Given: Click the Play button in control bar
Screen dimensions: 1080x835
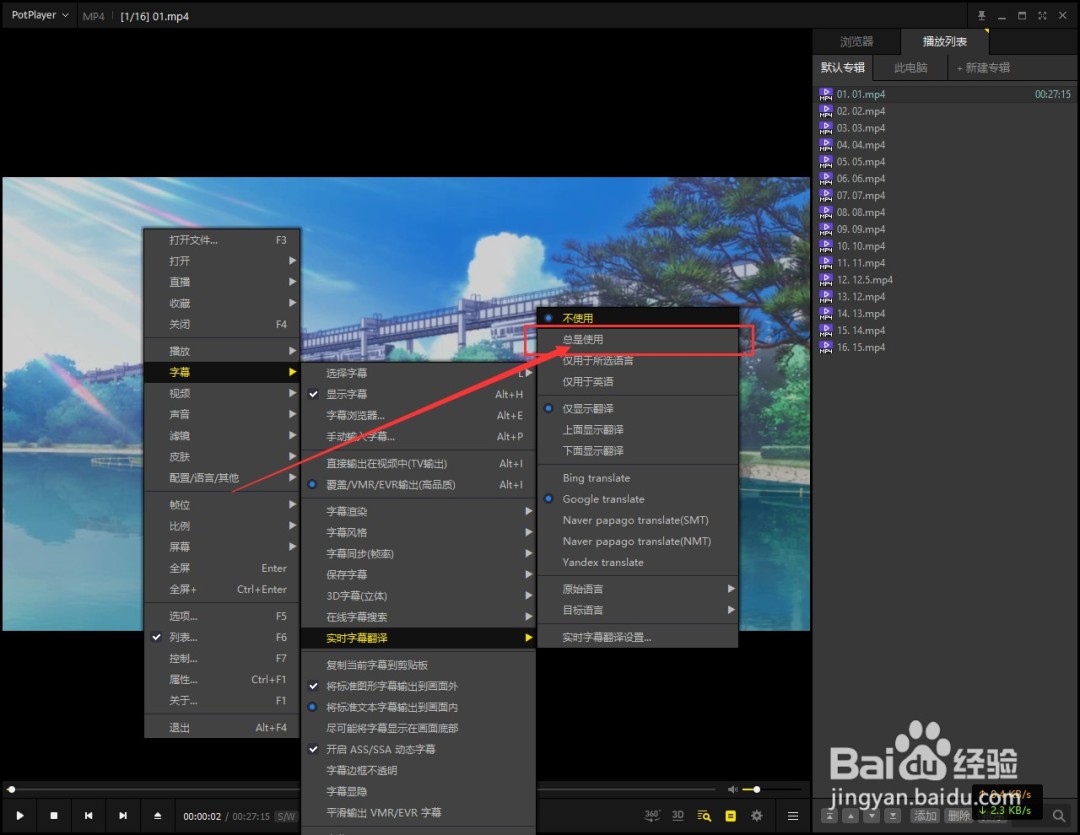Looking at the screenshot, I should point(20,816).
